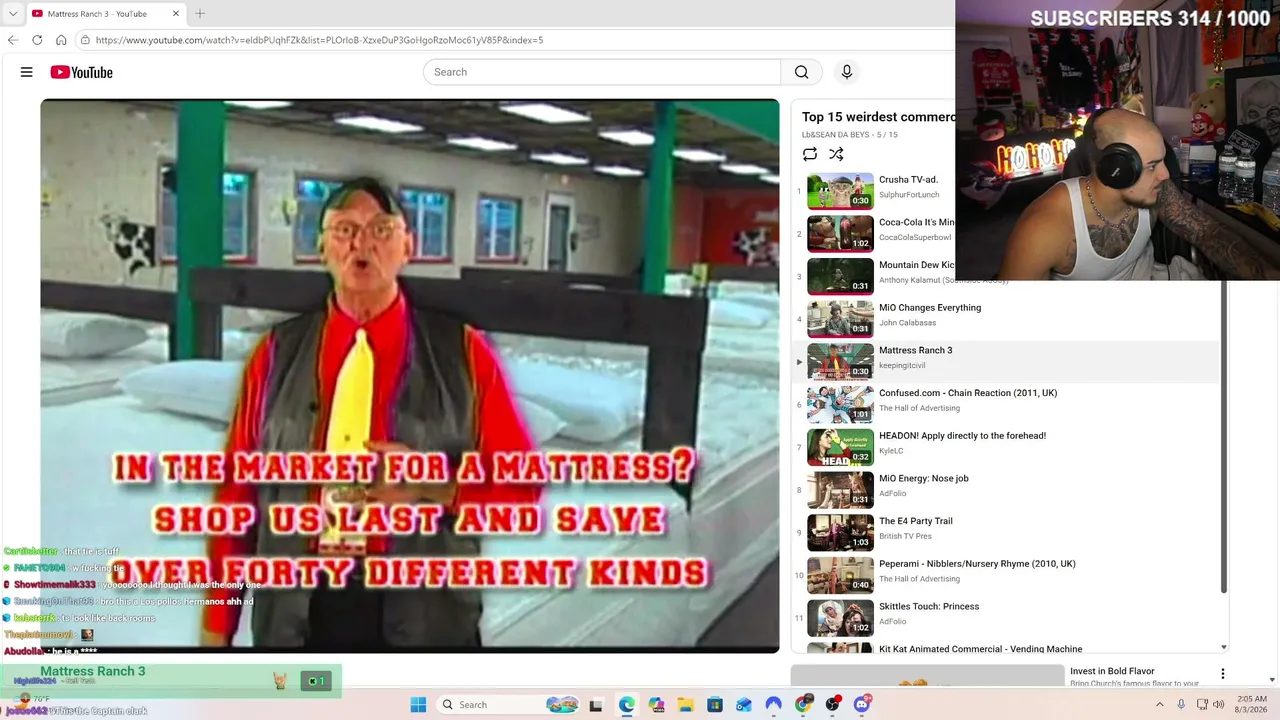Click the video player to pause playback
This screenshot has width=1280, height=720.
(410, 376)
